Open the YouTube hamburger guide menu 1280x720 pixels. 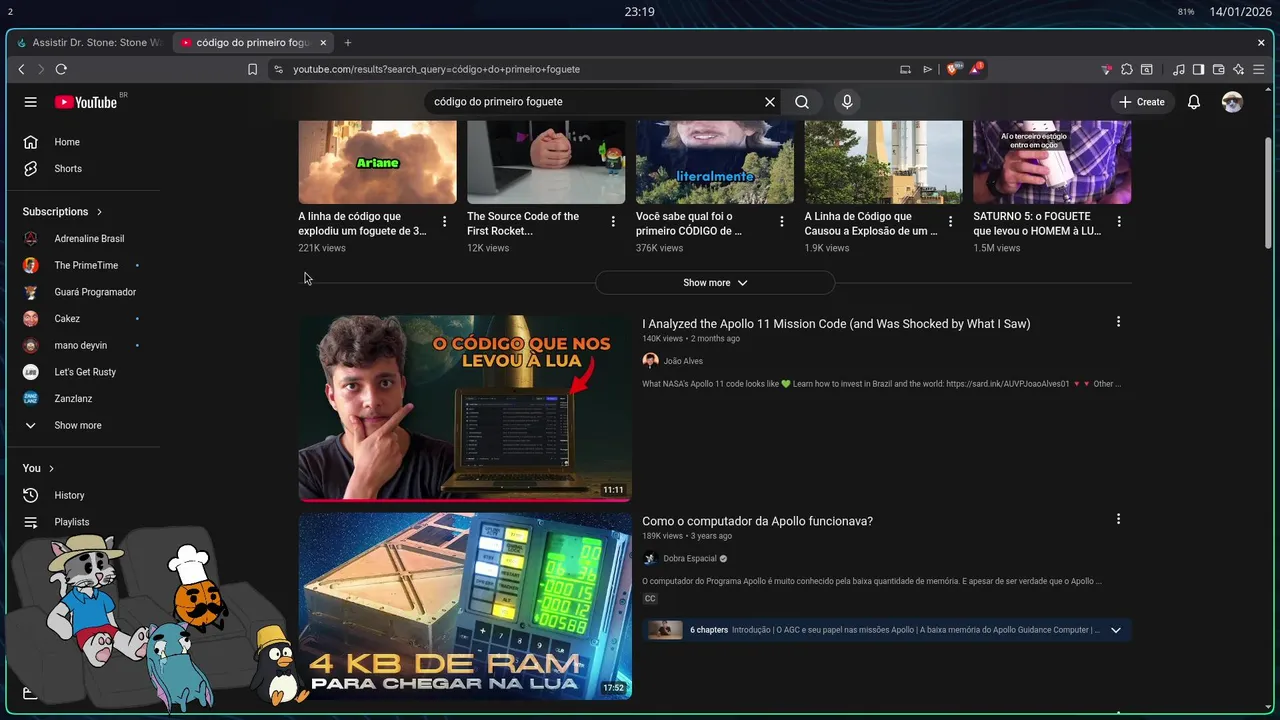[x=31, y=102]
